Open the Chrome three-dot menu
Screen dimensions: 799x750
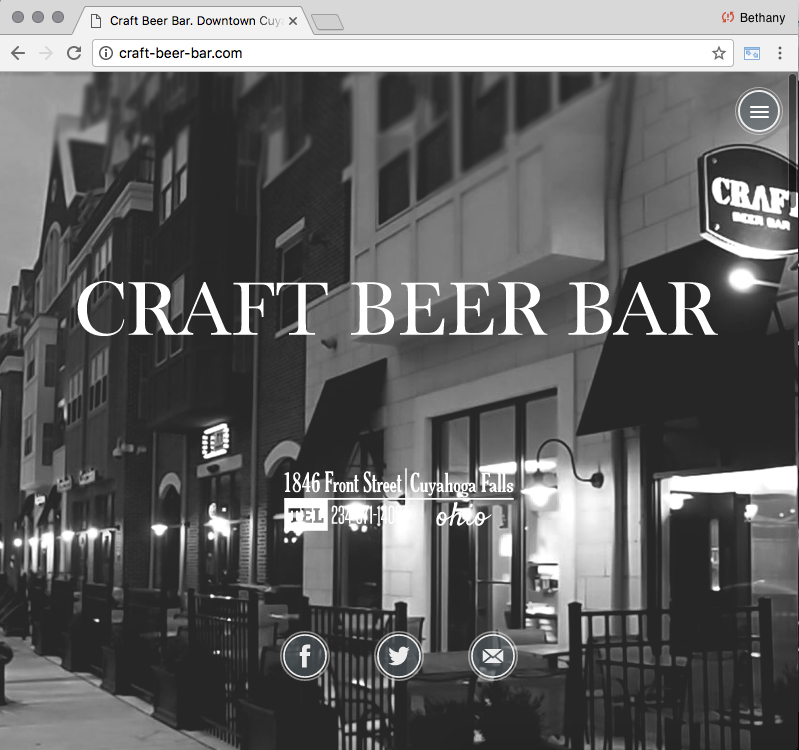point(780,53)
